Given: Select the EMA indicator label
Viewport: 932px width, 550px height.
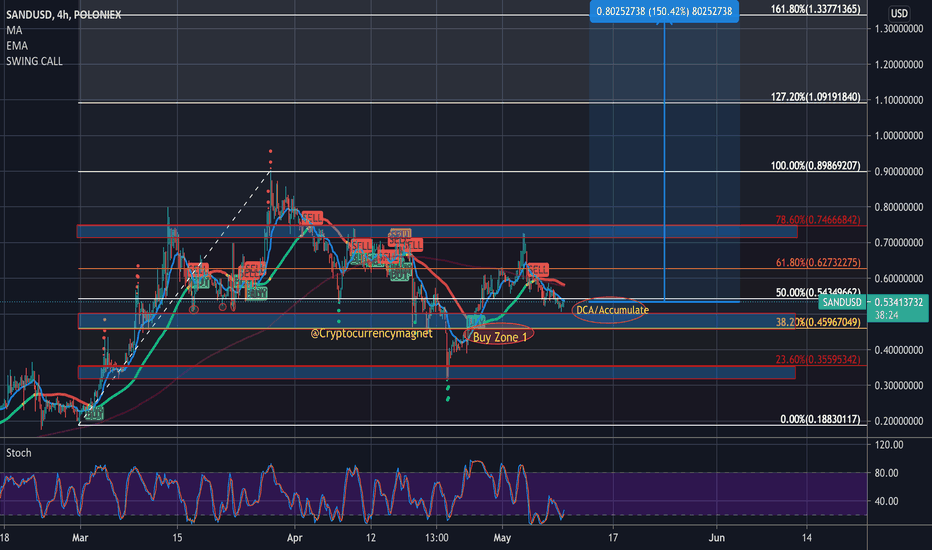Looking at the screenshot, I should (x=17, y=45).
